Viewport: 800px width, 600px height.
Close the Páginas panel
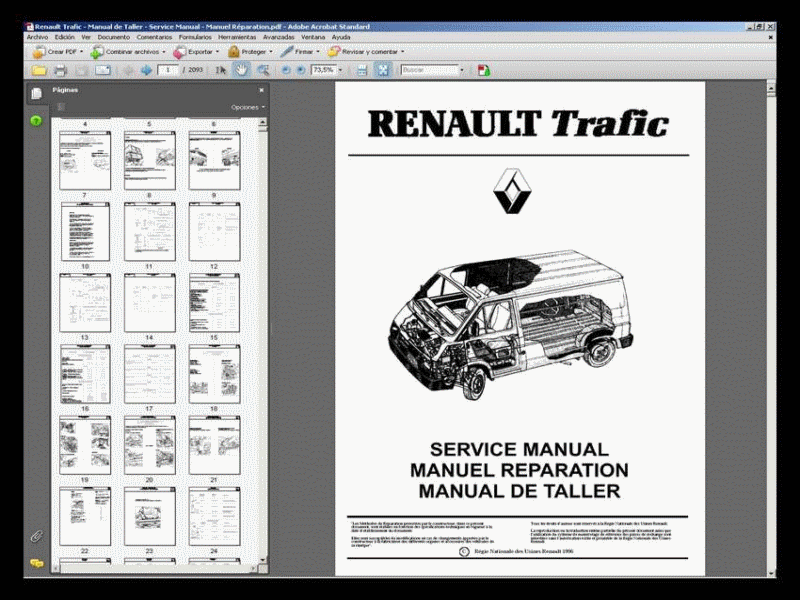coord(261,90)
